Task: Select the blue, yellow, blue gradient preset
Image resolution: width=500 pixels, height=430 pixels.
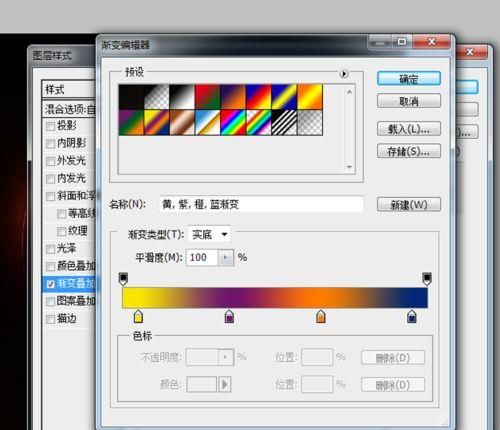Action: [284, 97]
